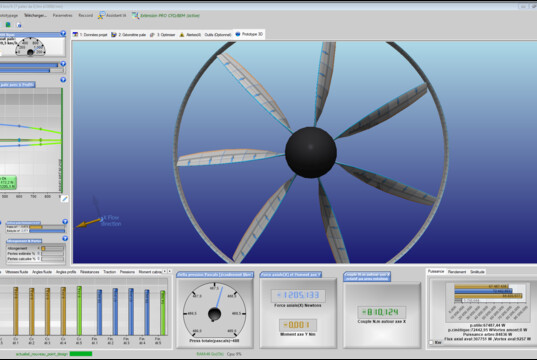This screenshot has height=360, width=537.
Task: Select the Puissance tab
Action: [436, 271]
